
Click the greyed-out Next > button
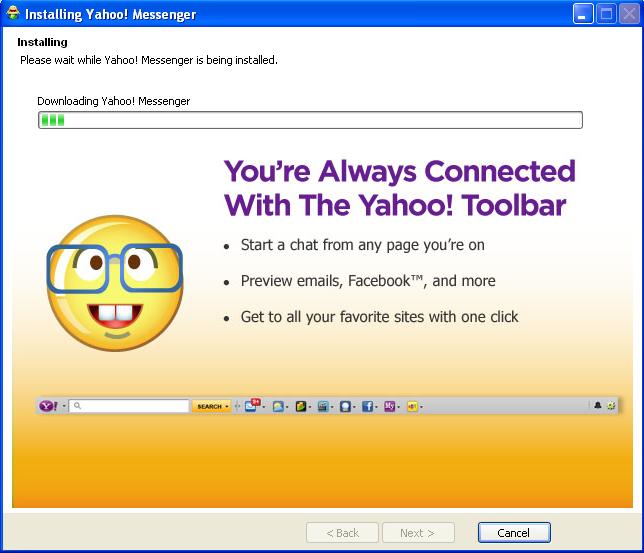[x=418, y=533]
